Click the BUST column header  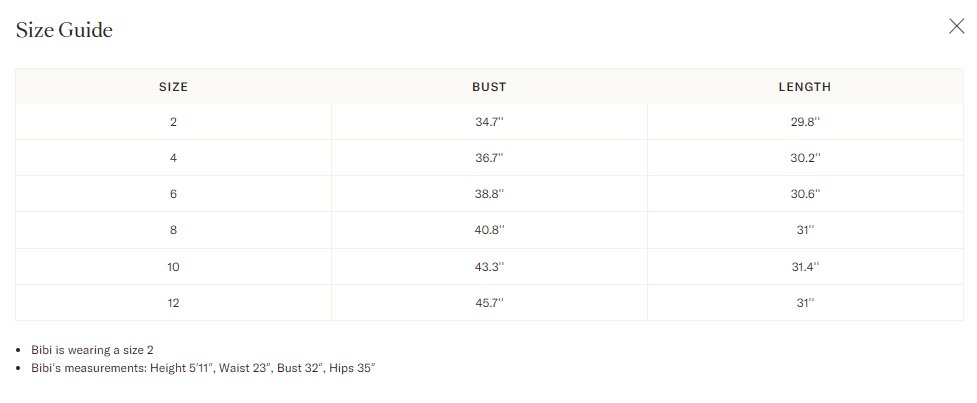[489, 87]
